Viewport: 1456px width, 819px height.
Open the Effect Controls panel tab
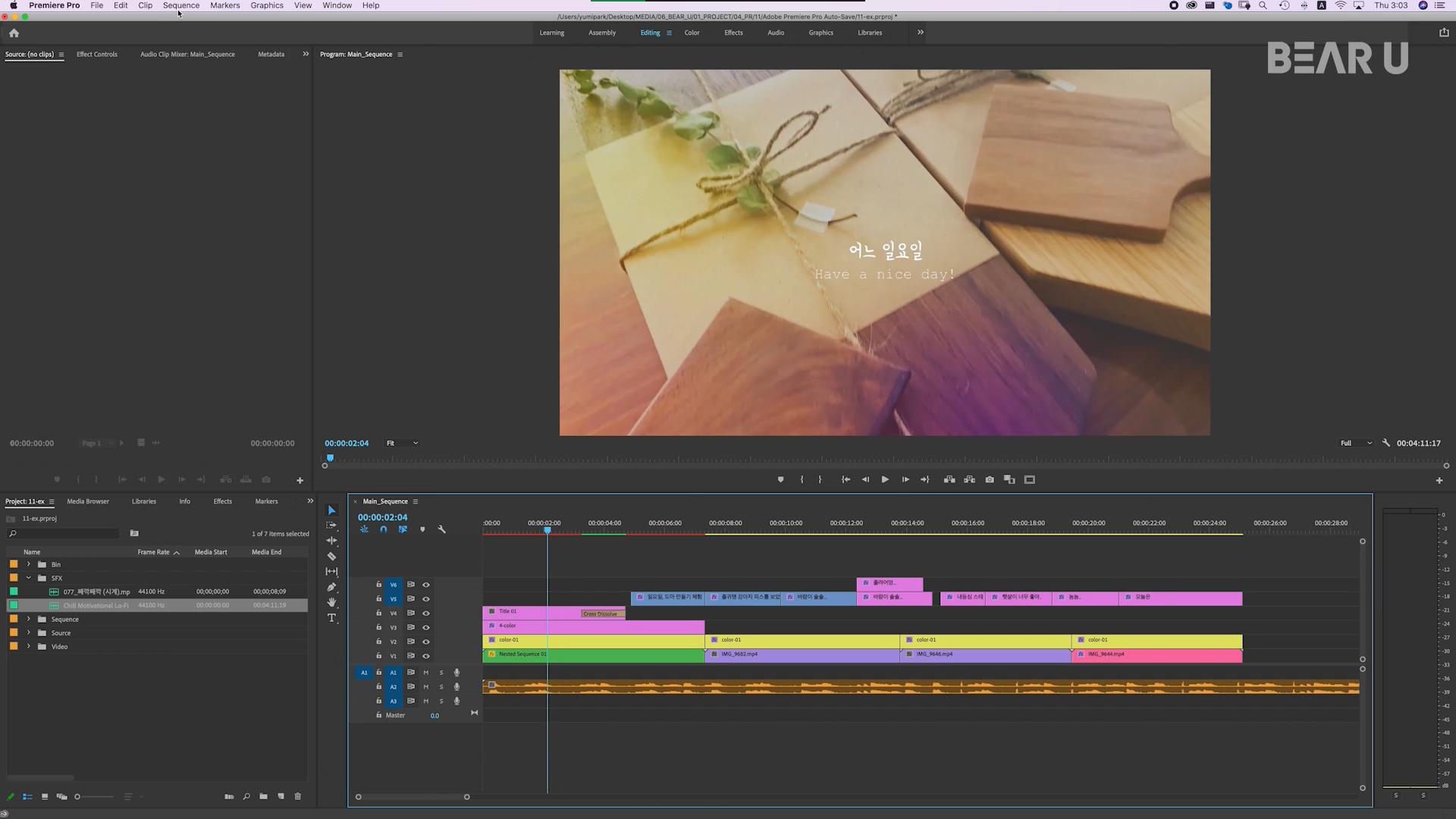pos(97,54)
